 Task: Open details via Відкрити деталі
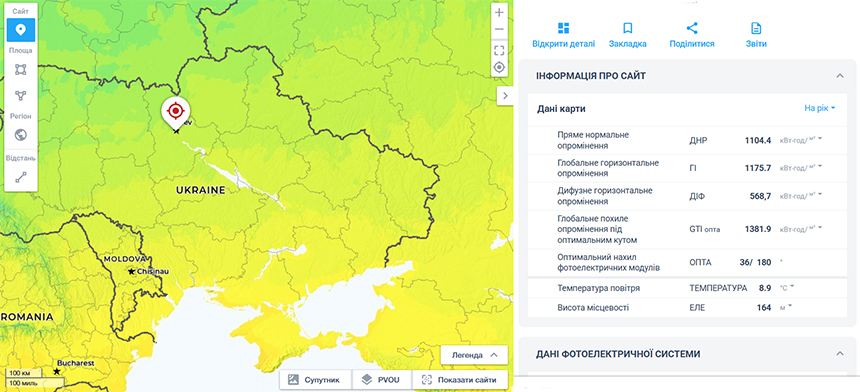563,36
